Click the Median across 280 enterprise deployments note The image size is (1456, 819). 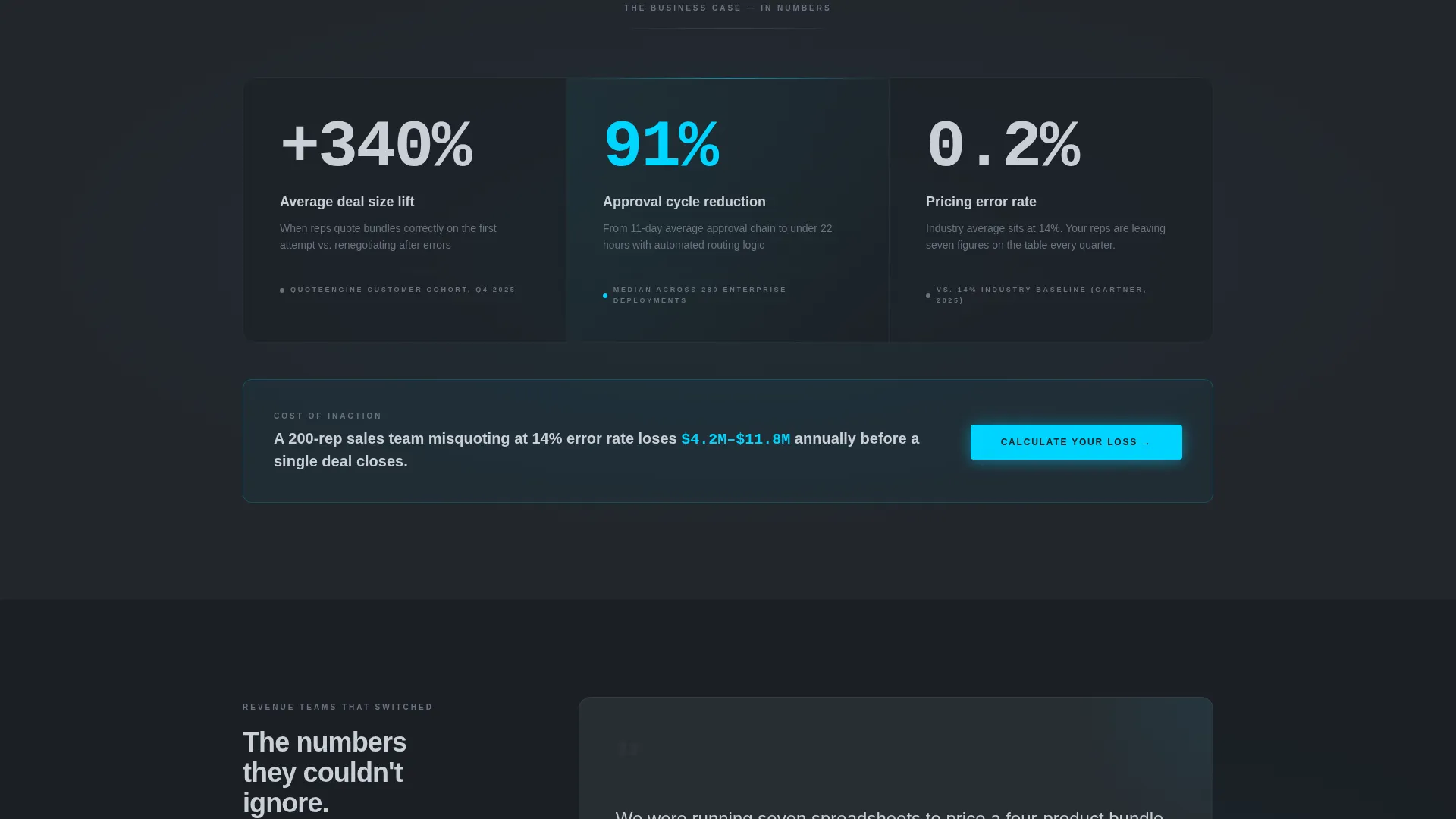pyautogui.click(x=700, y=295)
